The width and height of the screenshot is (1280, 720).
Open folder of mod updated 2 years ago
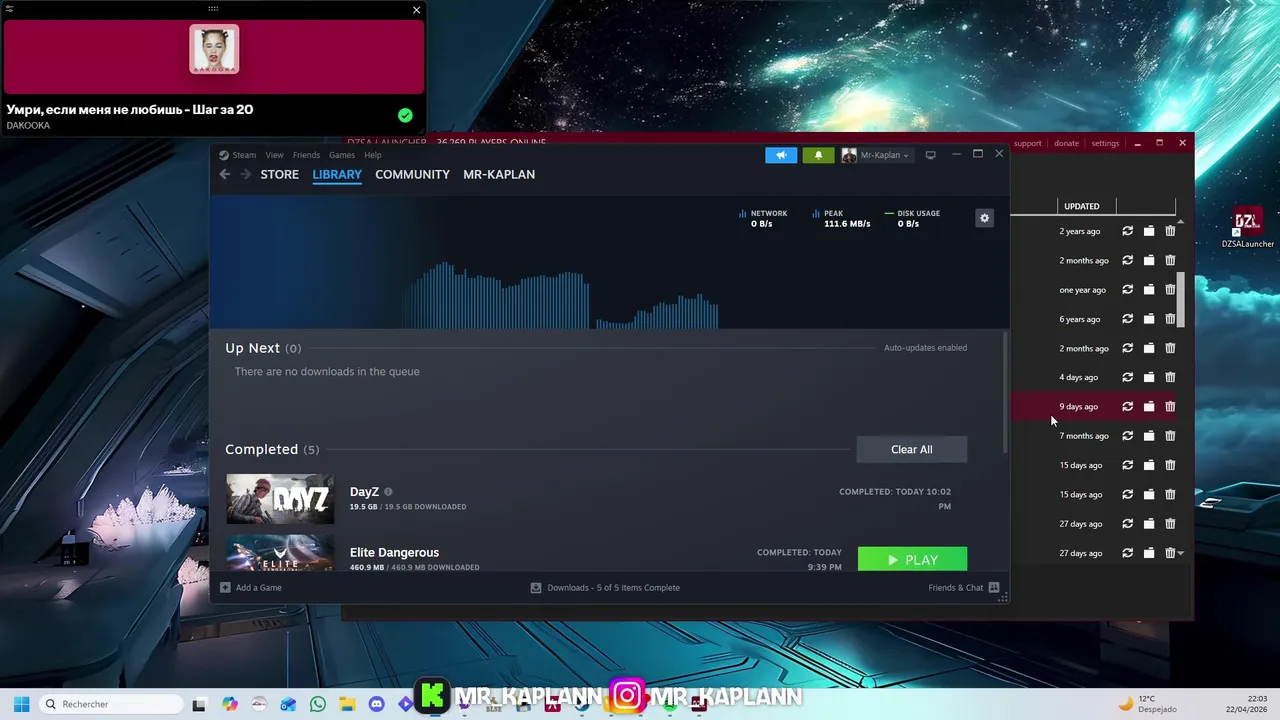click(1149, 231)
